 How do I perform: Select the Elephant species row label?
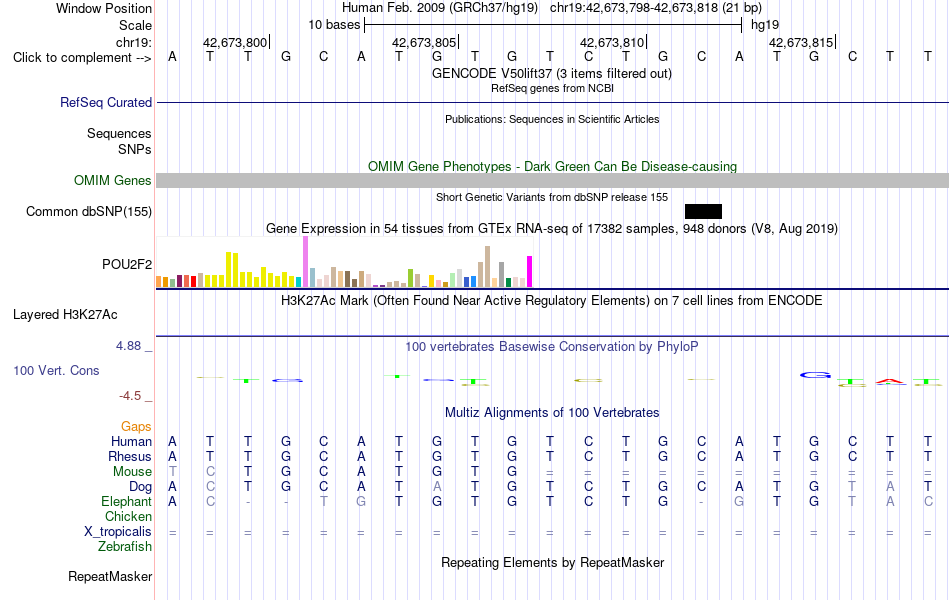pyautogui.click(x=127, y=501)
